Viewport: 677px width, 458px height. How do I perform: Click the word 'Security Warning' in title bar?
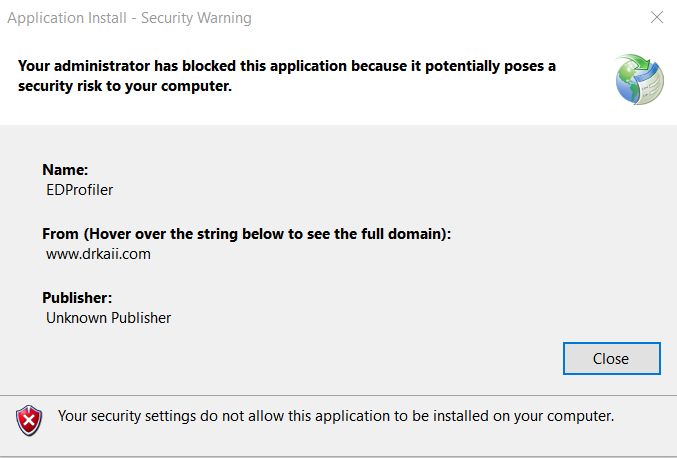(196, 18)
